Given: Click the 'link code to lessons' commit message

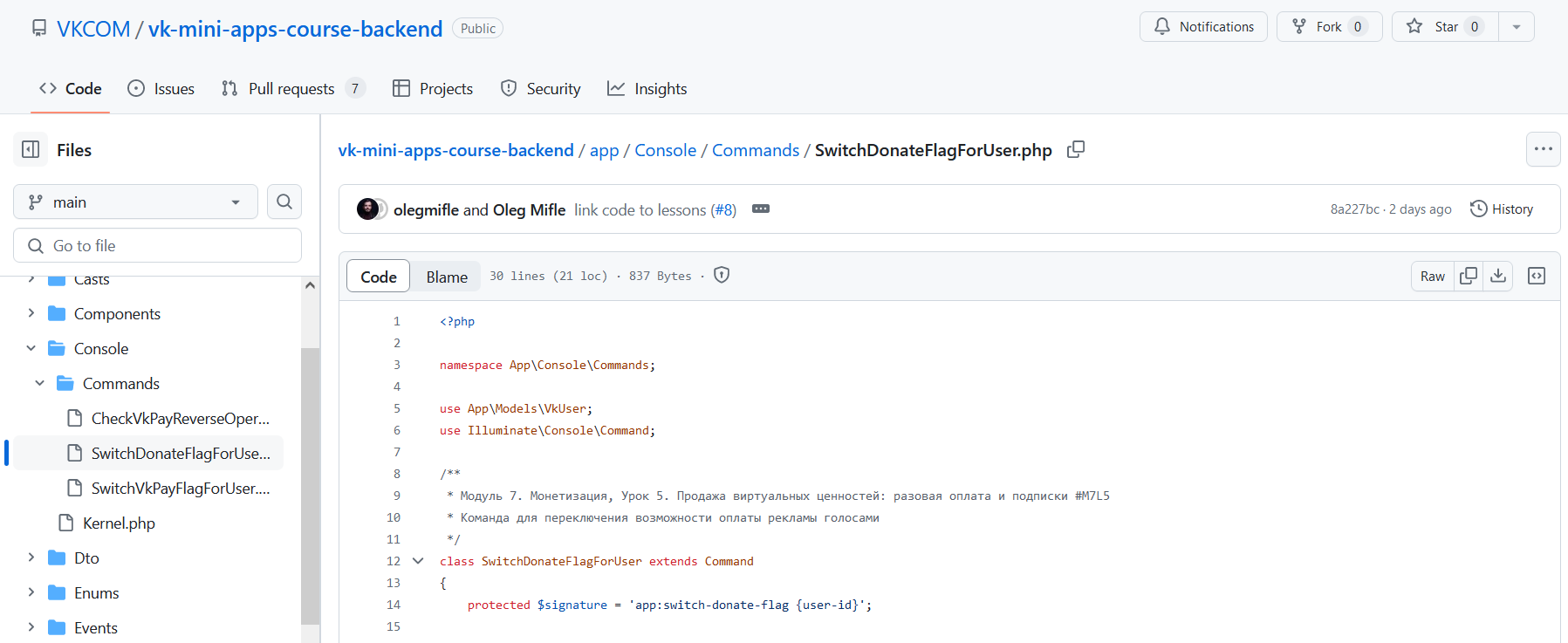Looking at the screenshot, I should (640, 209).
